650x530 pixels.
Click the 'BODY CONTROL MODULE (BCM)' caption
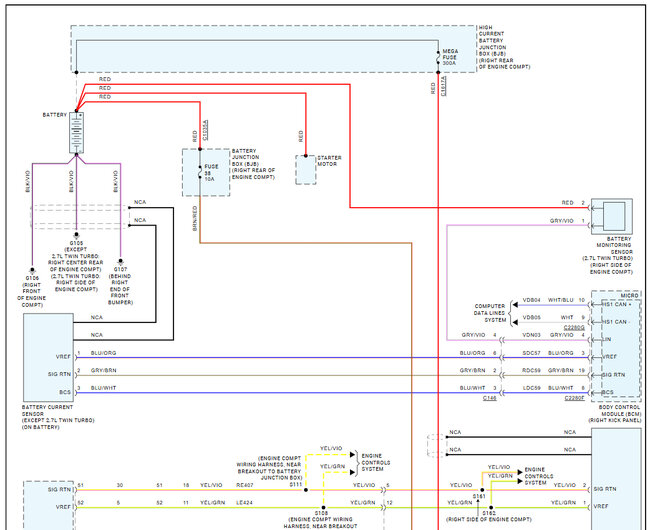coord(615,414)
